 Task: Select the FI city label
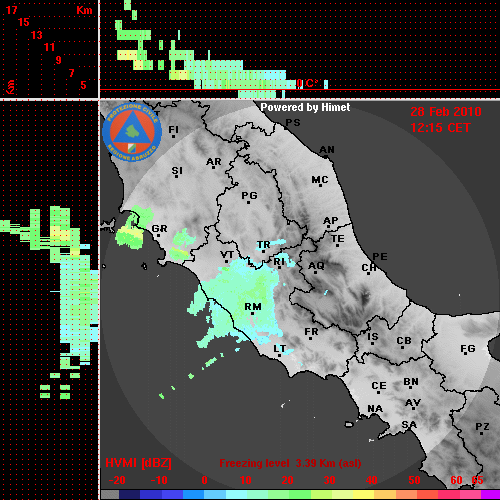pos(173,129)
